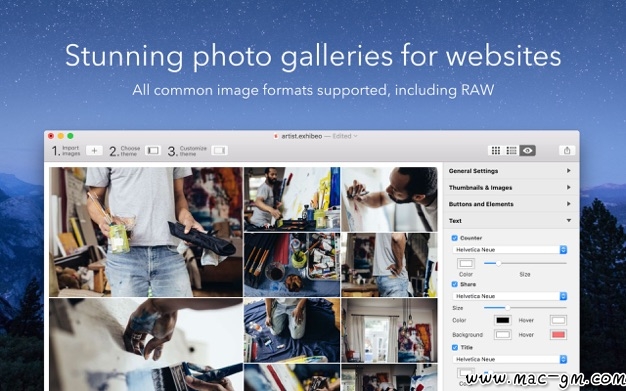Viewport: 626px width, 391px height.
Task: Expand the Buttons and Elements section
Action: 511,204
